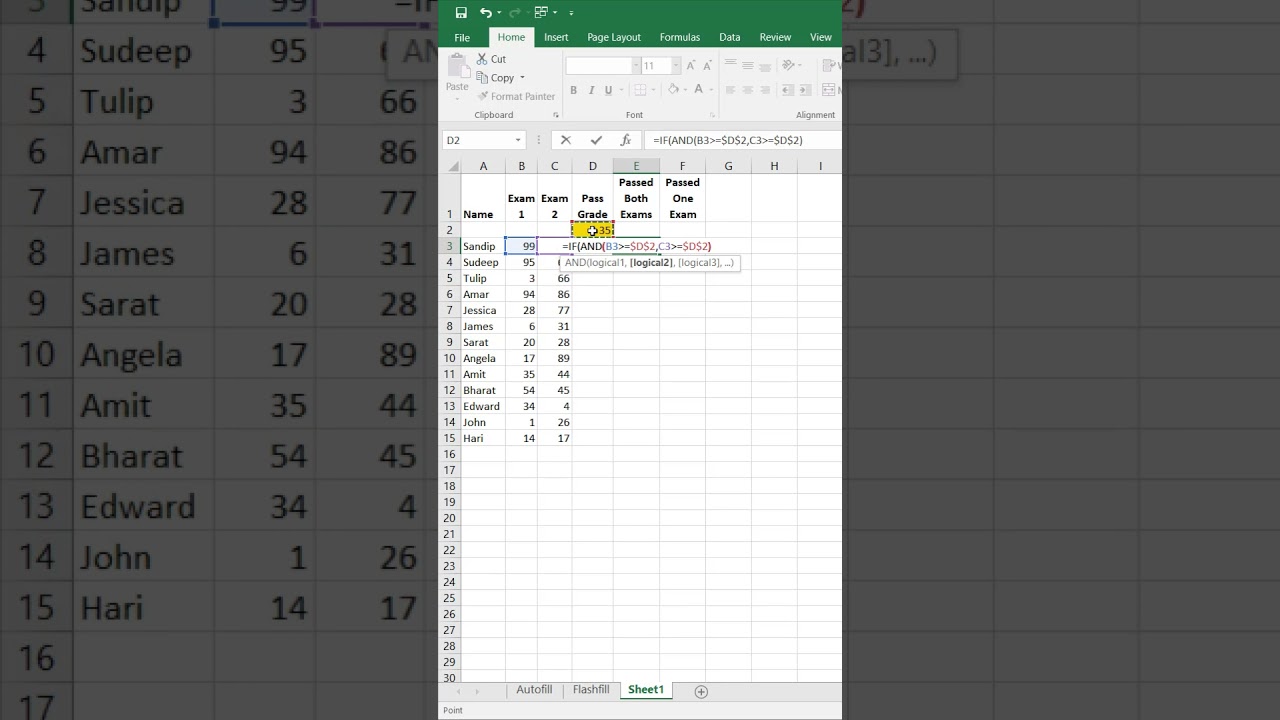This screenshot has width=1280, height=720.
Task: Click the Fill Color paint bucket
Action: click(x=674, y=90)
